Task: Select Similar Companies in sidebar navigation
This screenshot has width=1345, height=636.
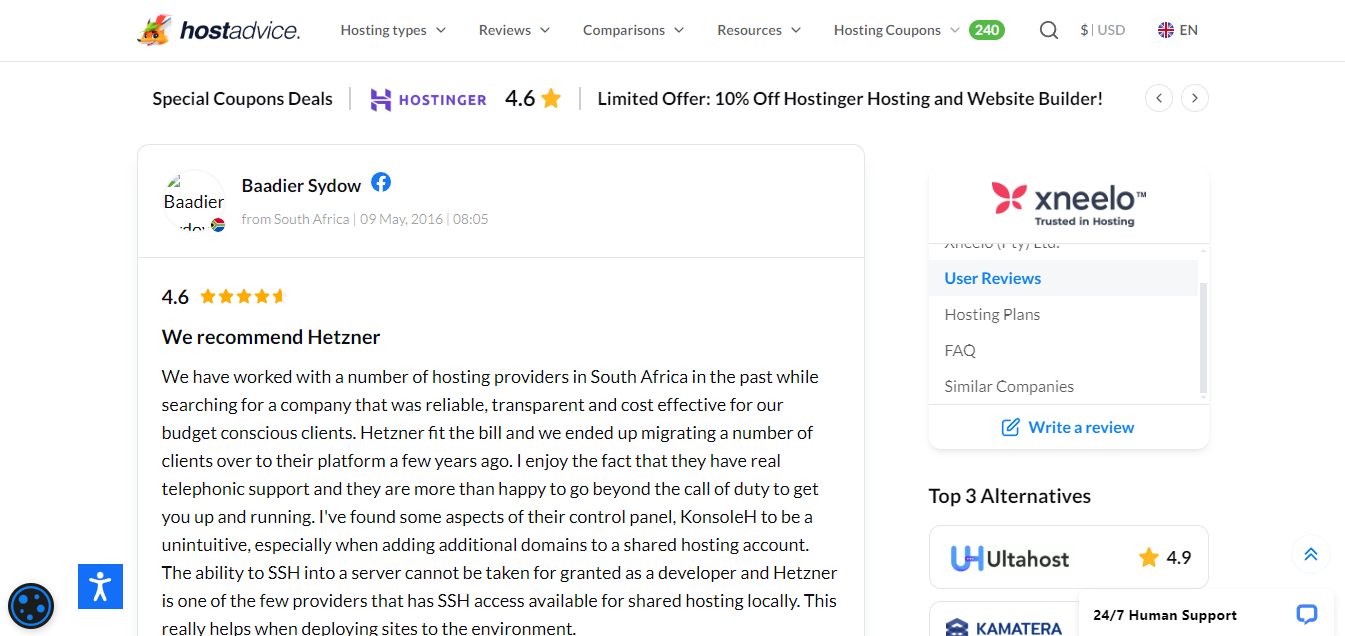Action: pos(1009,386)
